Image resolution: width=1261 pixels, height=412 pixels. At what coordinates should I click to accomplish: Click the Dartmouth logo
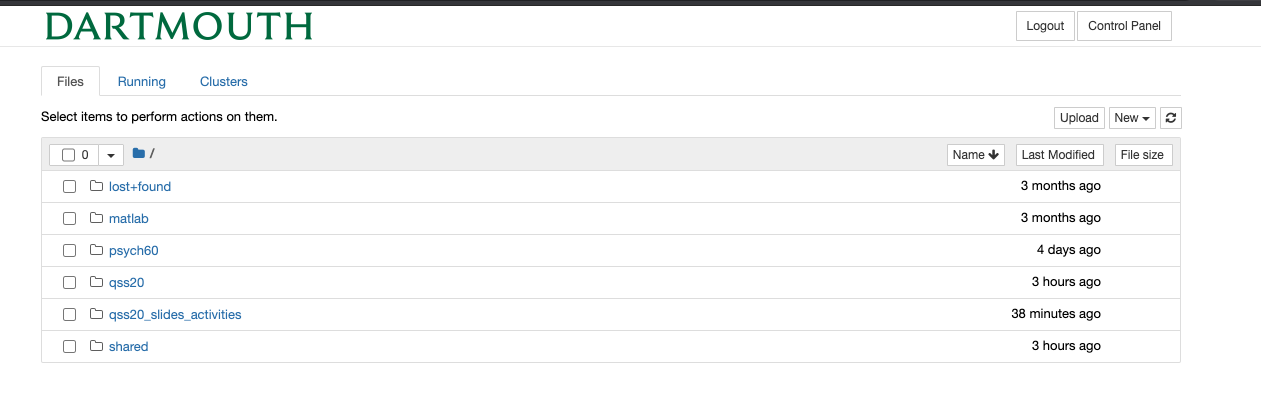click(x=179, y=26)
